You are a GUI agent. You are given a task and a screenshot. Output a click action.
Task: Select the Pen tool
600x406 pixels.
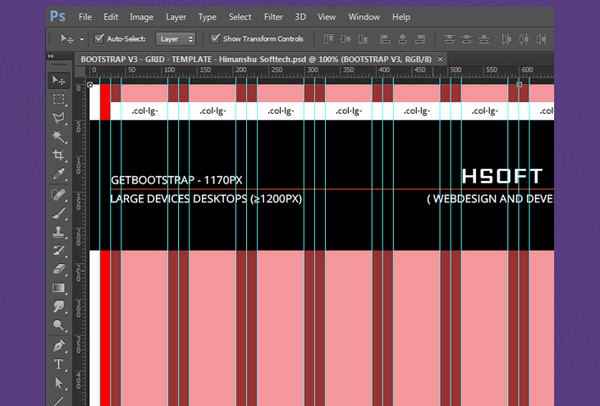point(59,346)
